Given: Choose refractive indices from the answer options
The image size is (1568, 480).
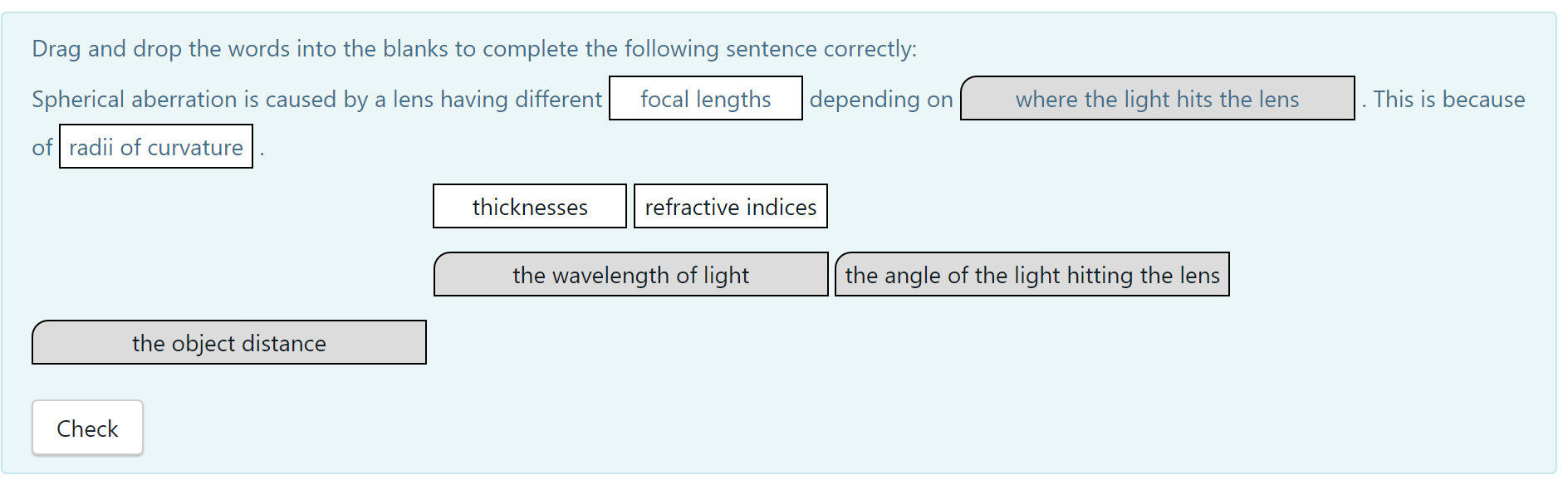Looking at the screenshot, I should (730, 206).
